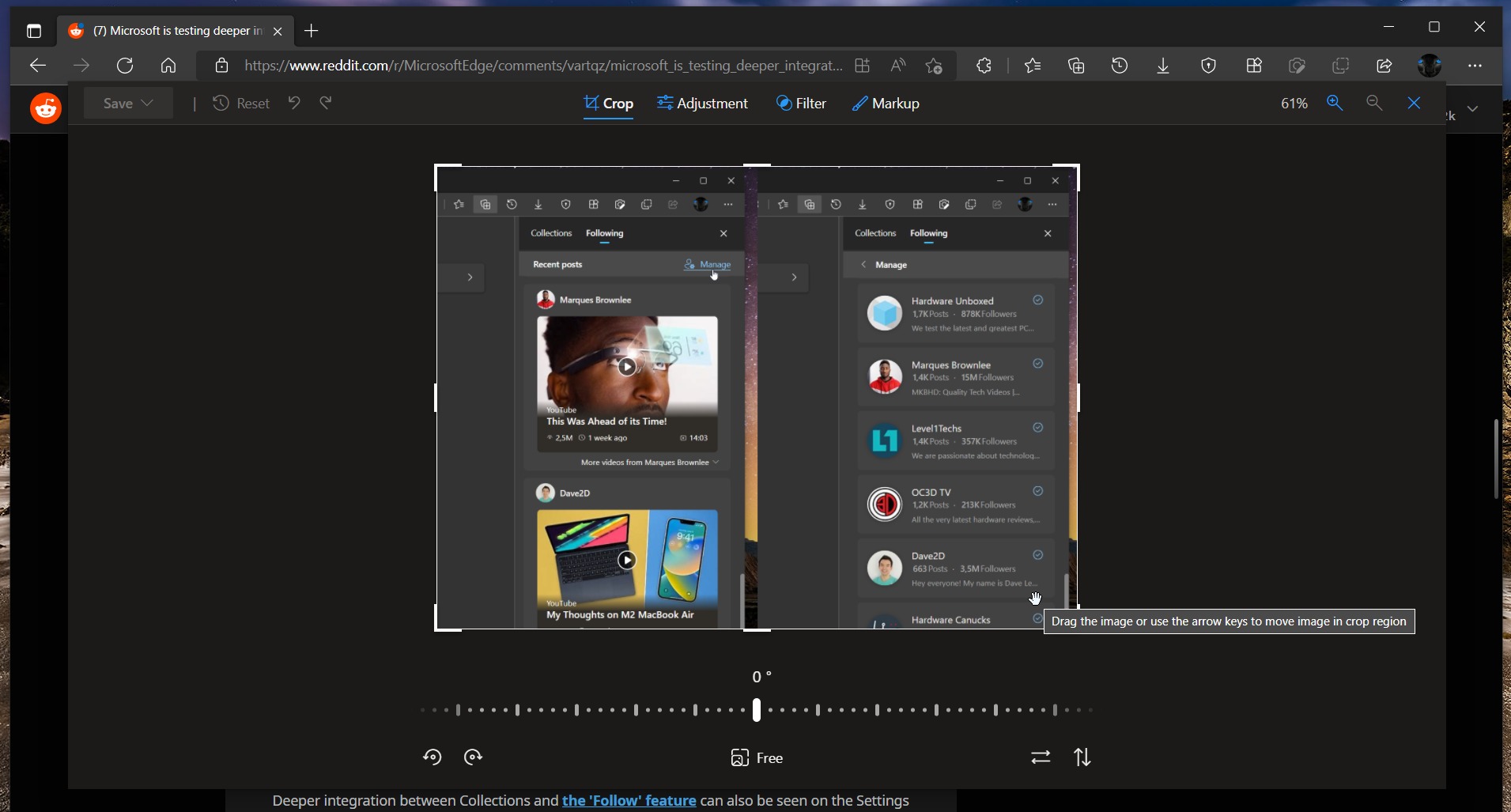Image resolution: width=1511 pixels, height=812 pixels.
Task: Flip the image horizontally
Action: (x=1041, y=757)
